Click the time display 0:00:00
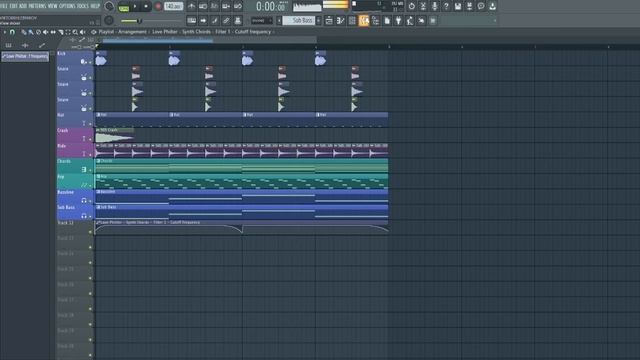Viewport: 640px width, 360px height. pos(271,7)
